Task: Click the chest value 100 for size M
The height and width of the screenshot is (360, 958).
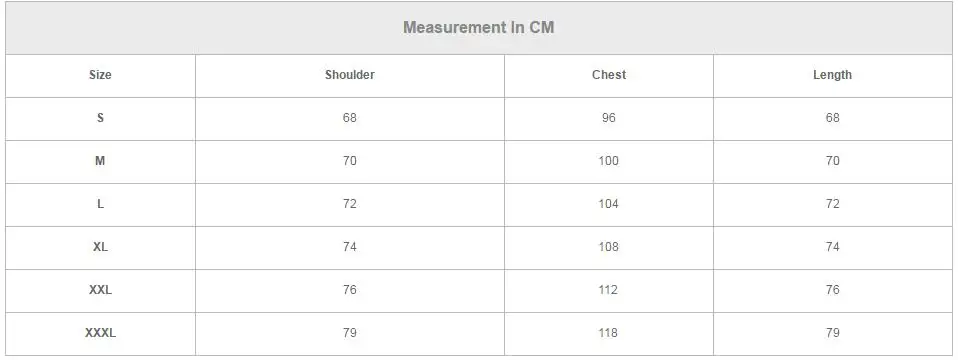Action: coord(609,161)
